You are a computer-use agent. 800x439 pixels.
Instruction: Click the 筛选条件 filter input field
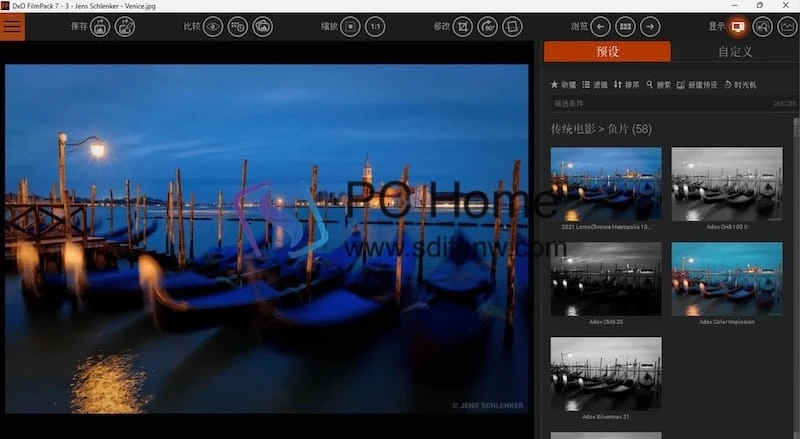672,104
